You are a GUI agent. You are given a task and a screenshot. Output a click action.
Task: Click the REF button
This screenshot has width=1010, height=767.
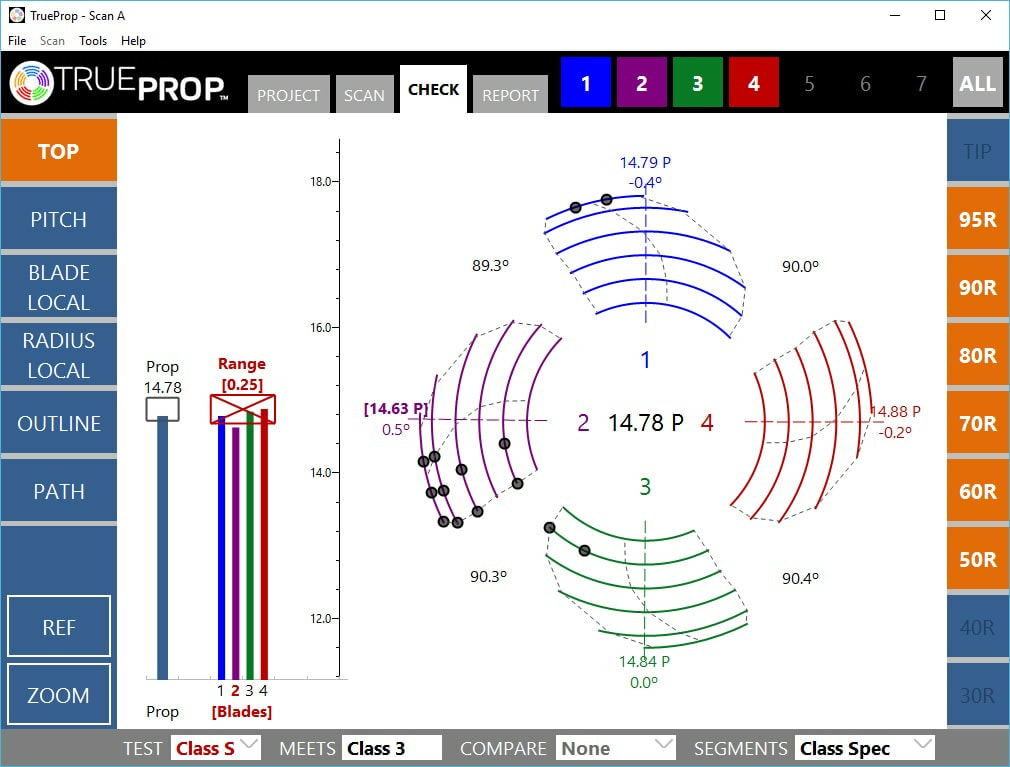pyautogui.click(x=59, y=627)
